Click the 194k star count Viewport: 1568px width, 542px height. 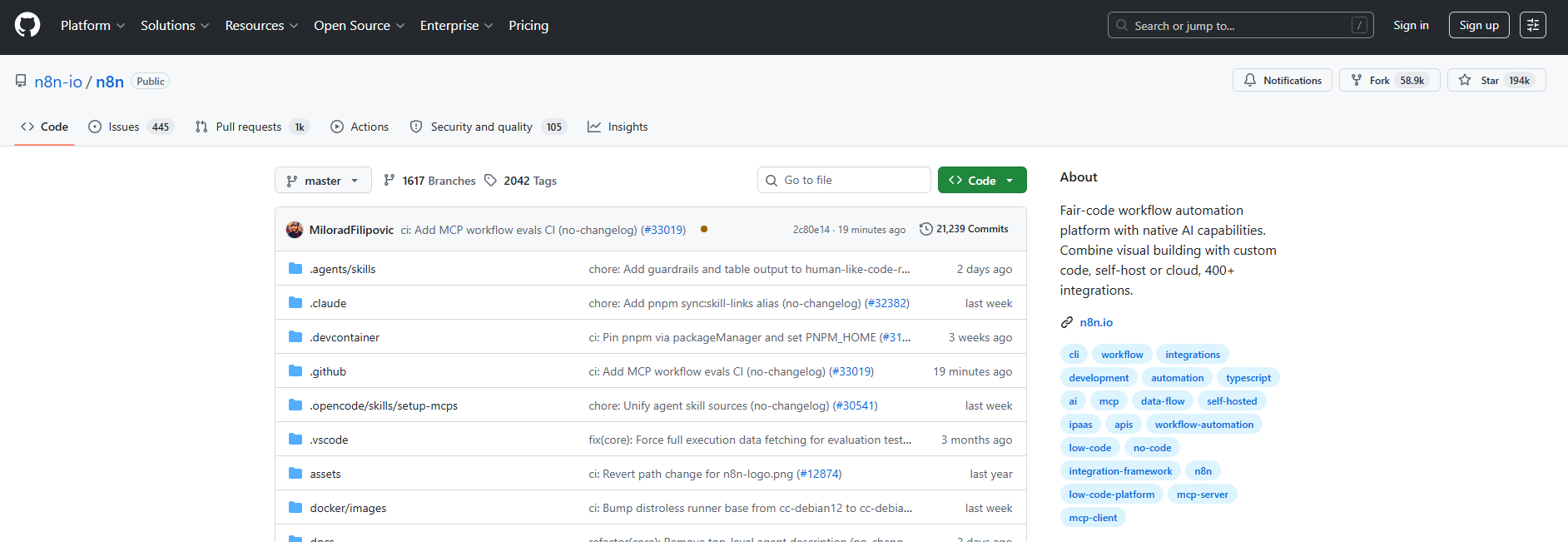tap(1519, 81)
